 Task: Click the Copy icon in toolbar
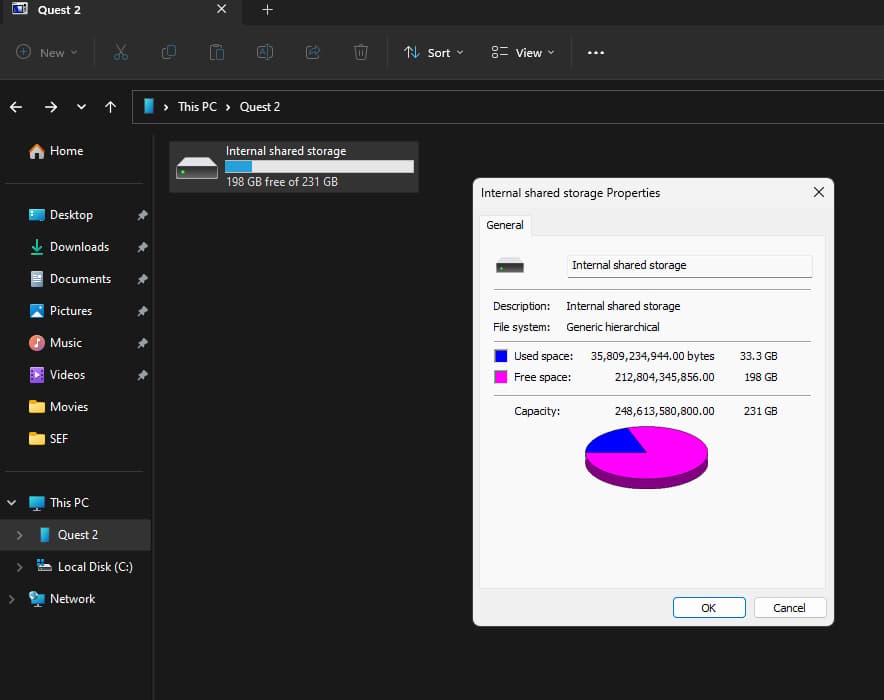(169, 52)
